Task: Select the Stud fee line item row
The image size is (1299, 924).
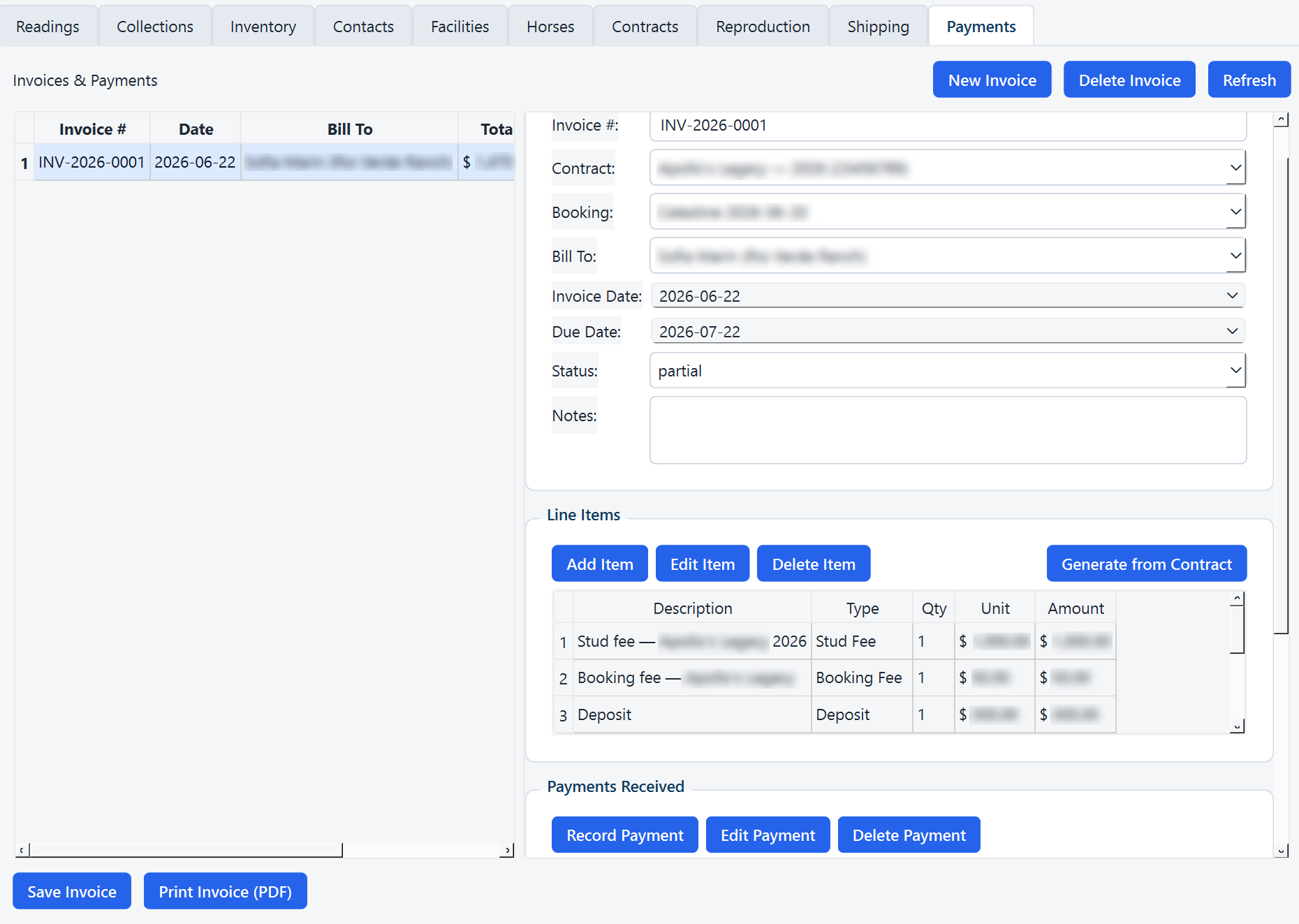Action: point(835,641)
